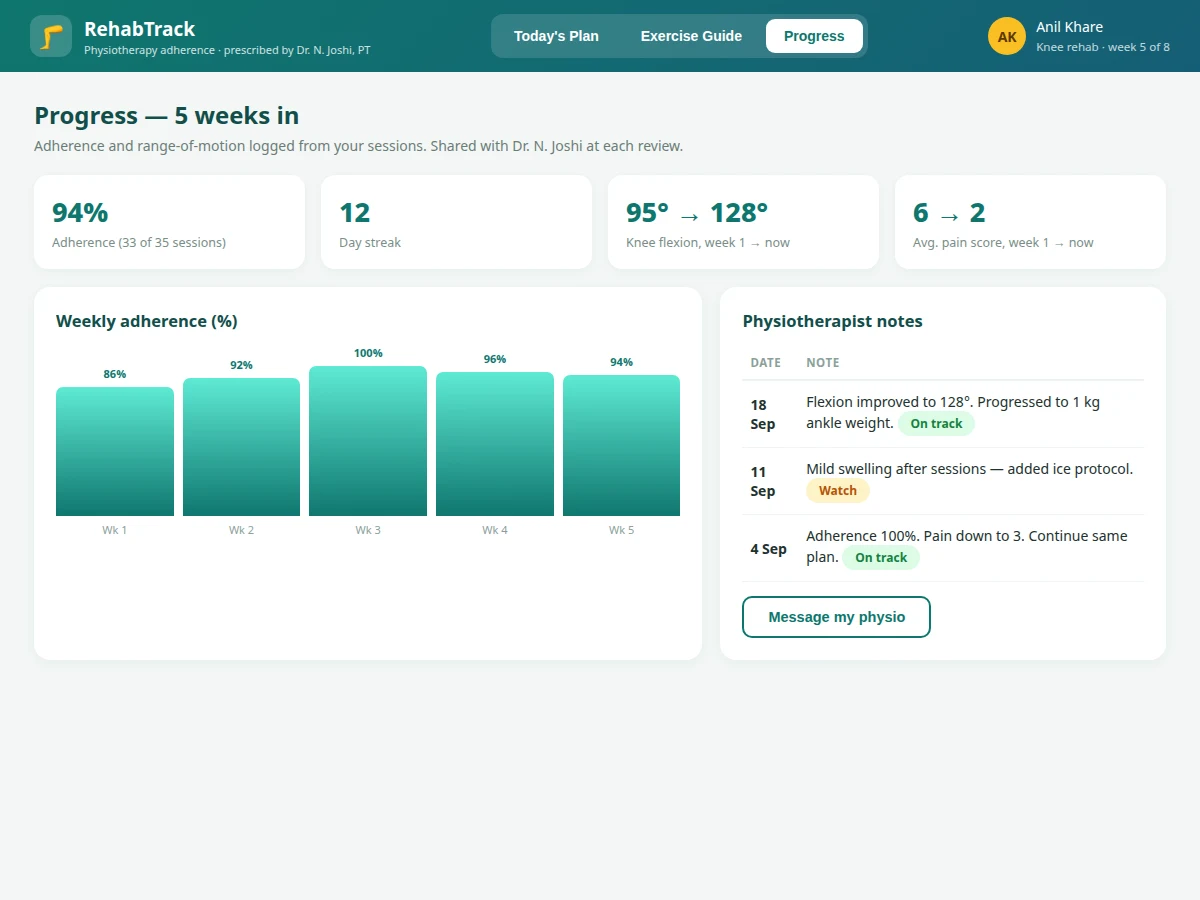Viewport: 1200px width, 900px height.
Task: Select the Avg. pain score card
Action: click(1030, 222)
